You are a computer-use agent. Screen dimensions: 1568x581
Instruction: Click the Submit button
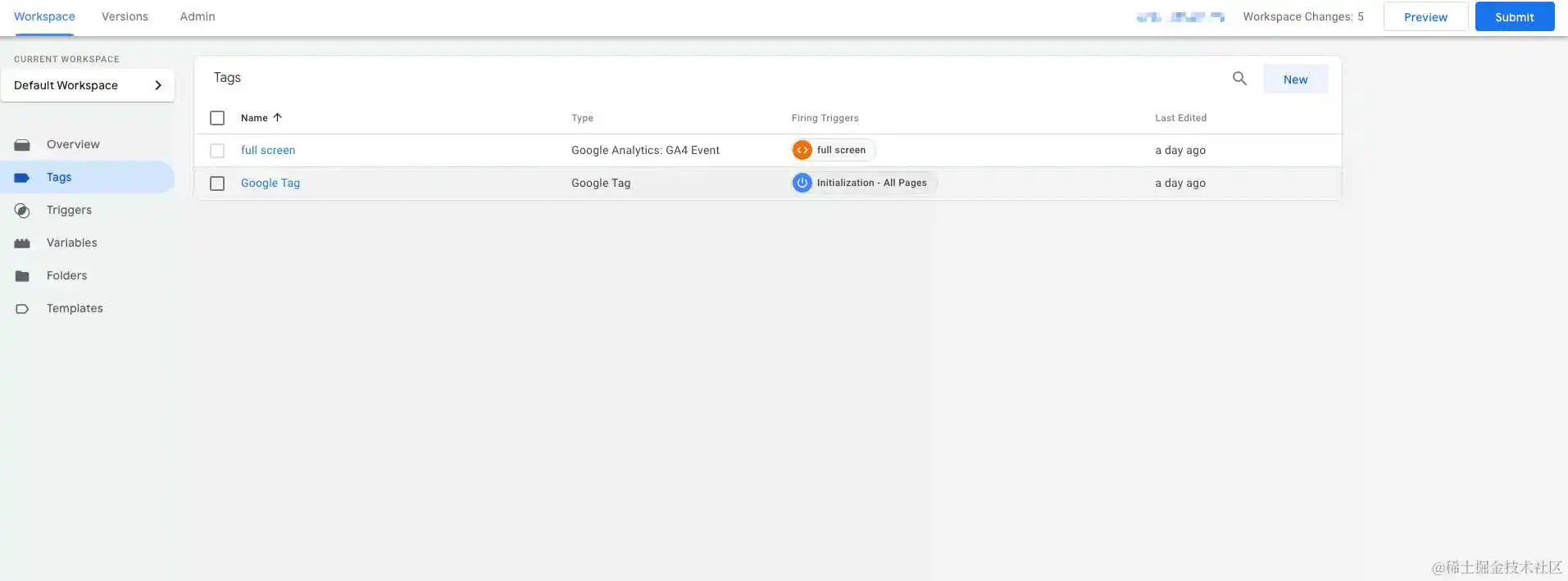(1514, 16)
